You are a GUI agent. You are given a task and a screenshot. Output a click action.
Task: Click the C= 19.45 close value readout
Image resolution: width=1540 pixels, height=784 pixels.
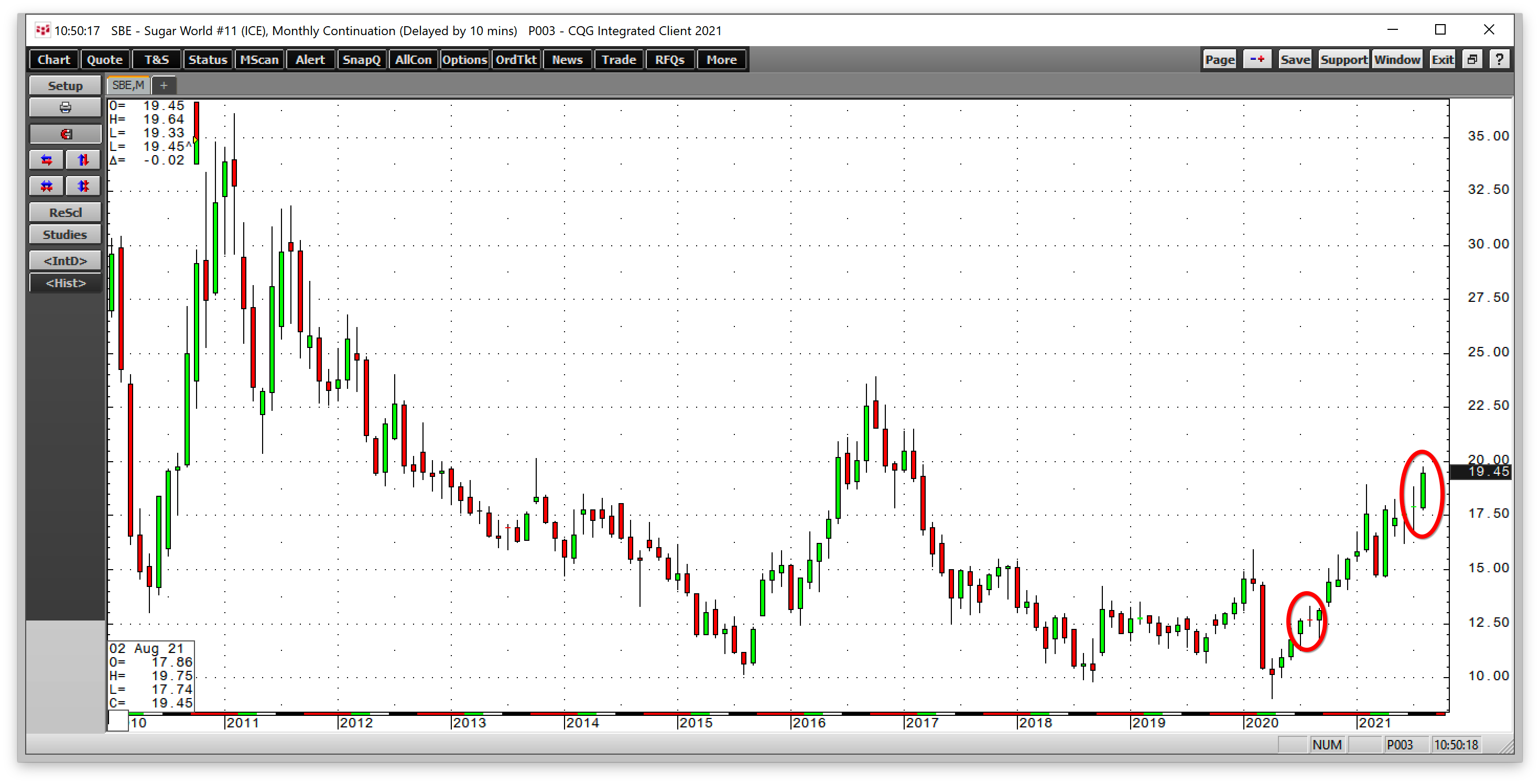tap(151, 703)
